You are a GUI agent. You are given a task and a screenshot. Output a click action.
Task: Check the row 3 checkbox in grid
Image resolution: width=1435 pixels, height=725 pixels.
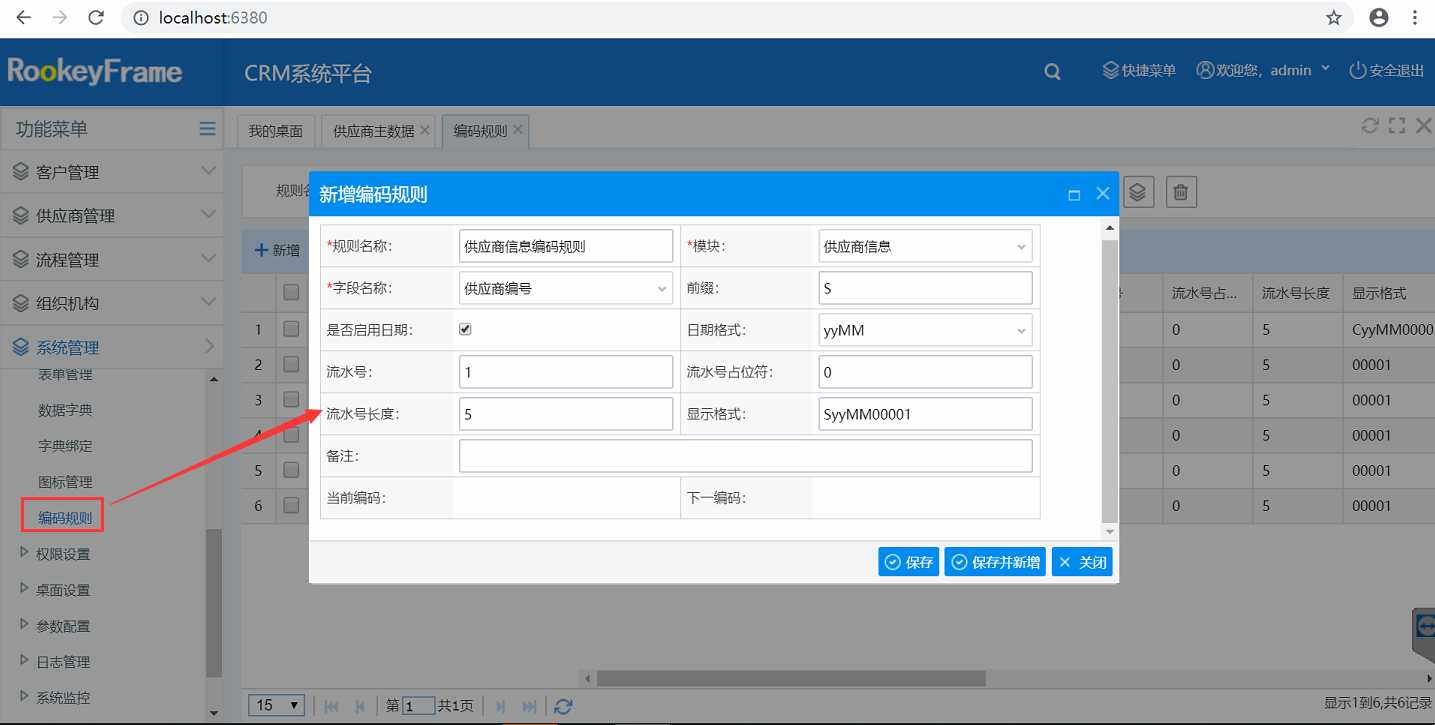tap(291, 399)
